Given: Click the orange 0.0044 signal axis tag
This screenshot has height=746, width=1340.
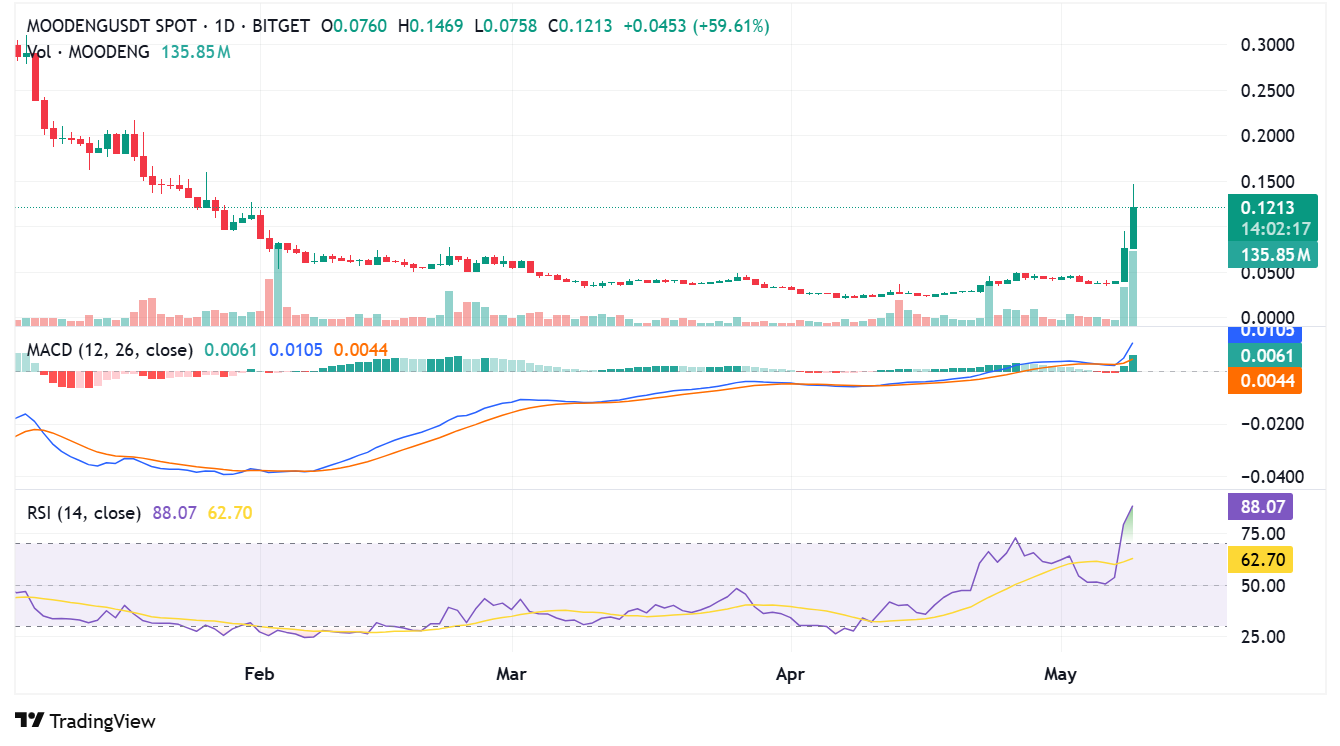Looking at the screenshot, I should pyautogui.click(x=1264, y=380).
